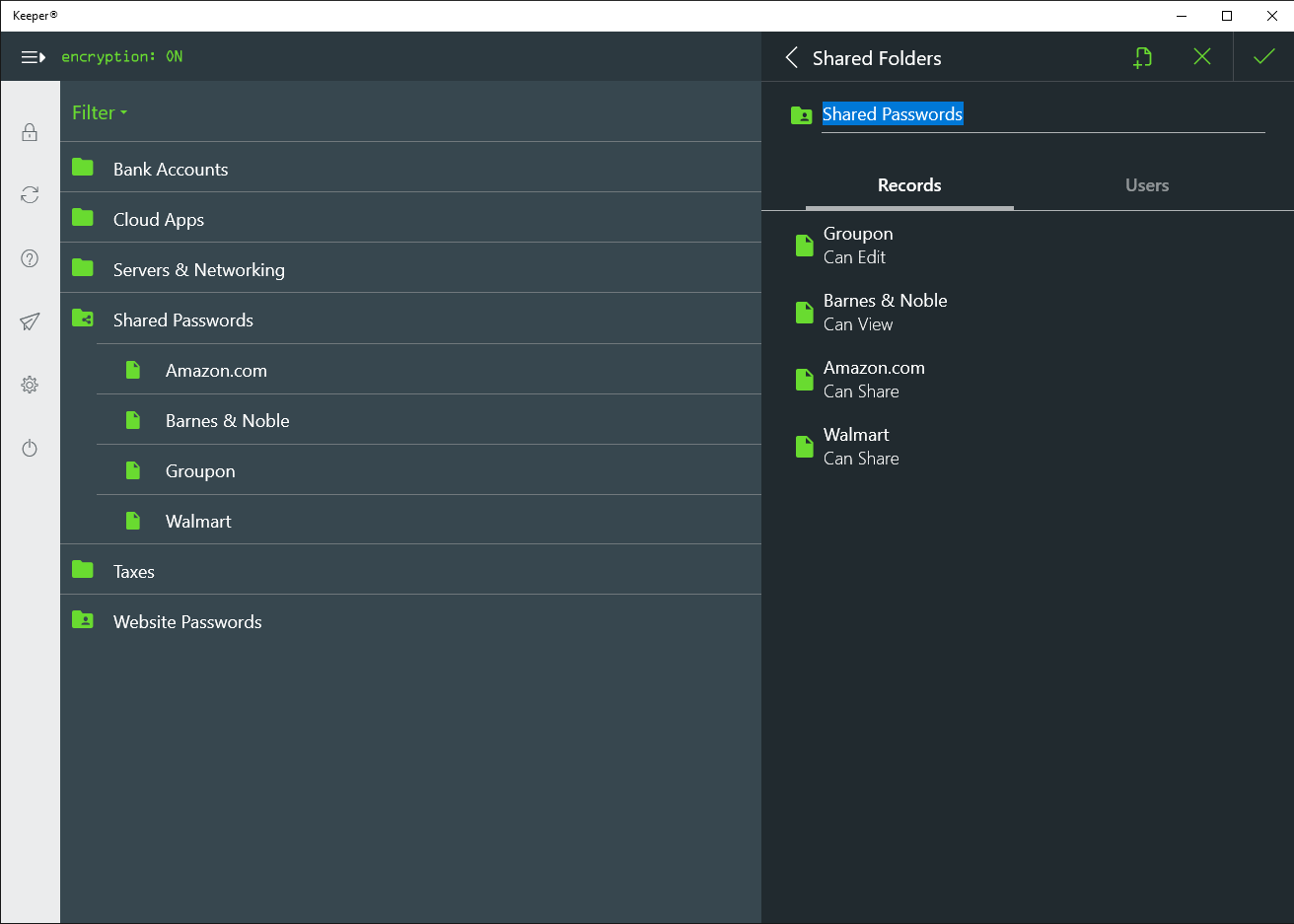Cancel editing with the X icon
Screen dimensions: 1294x924
coord(1201,57)
